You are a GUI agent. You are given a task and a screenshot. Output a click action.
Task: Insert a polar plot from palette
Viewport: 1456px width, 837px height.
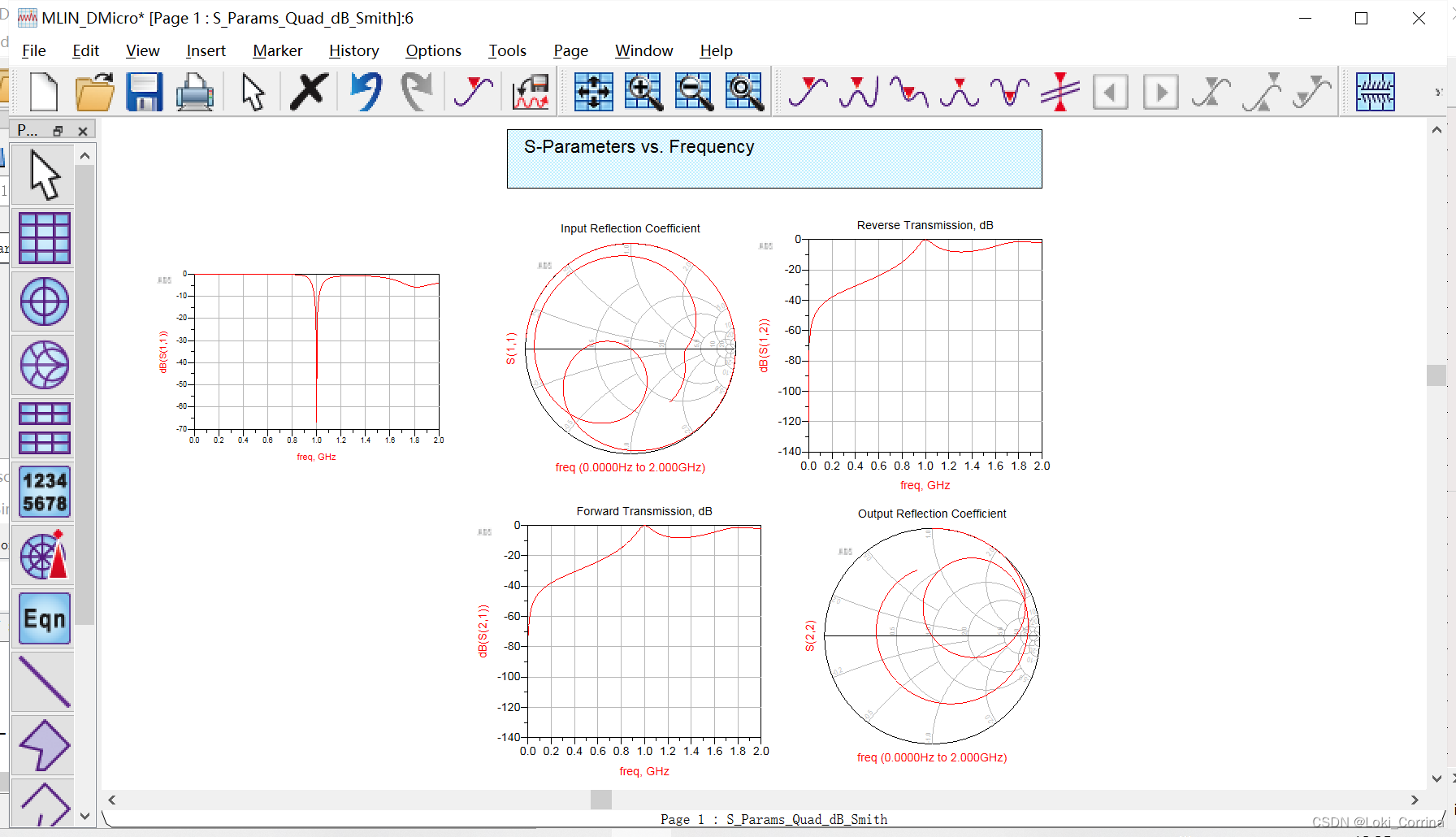pos(45,301)
